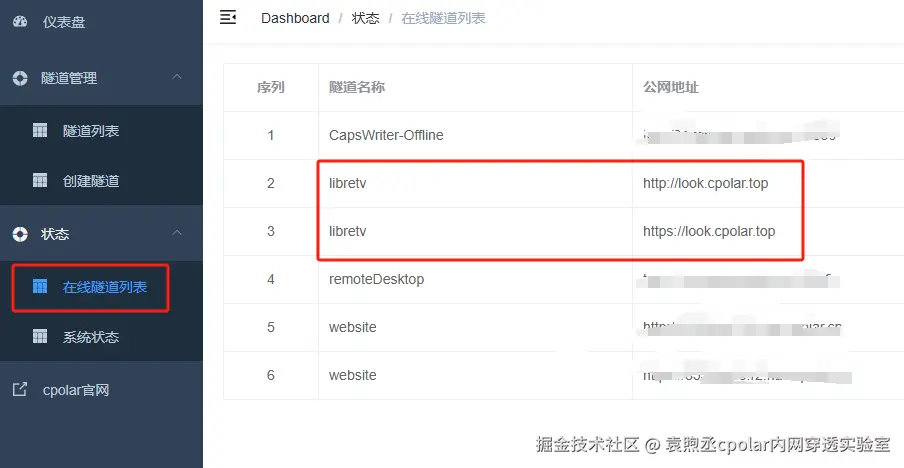This screenshot has width=904, height=468.
Task: Click sequence number 5 cell
Action: pyautogui.click(x=270, y=327)
